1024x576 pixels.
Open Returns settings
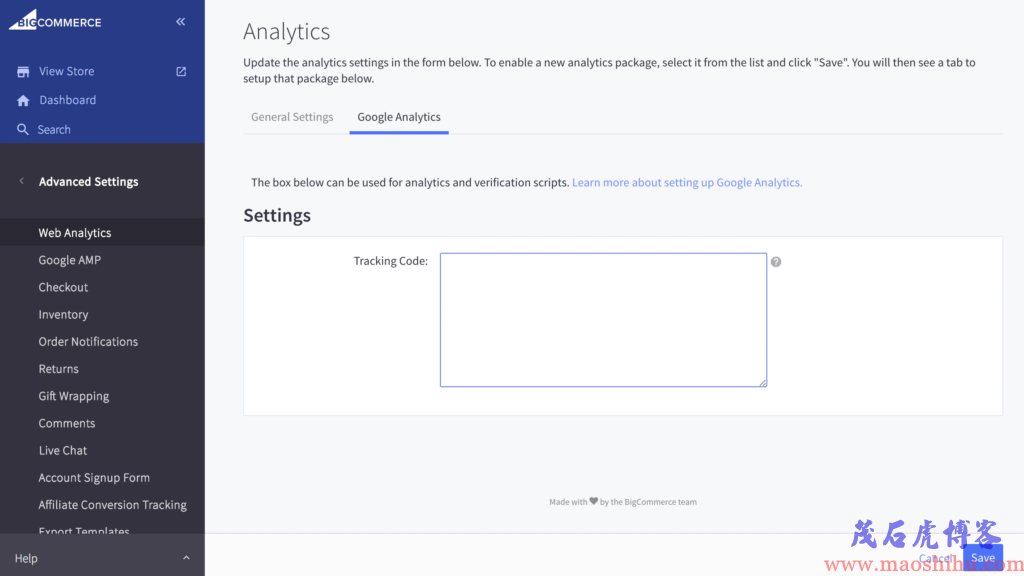click(x=58, y=369)
